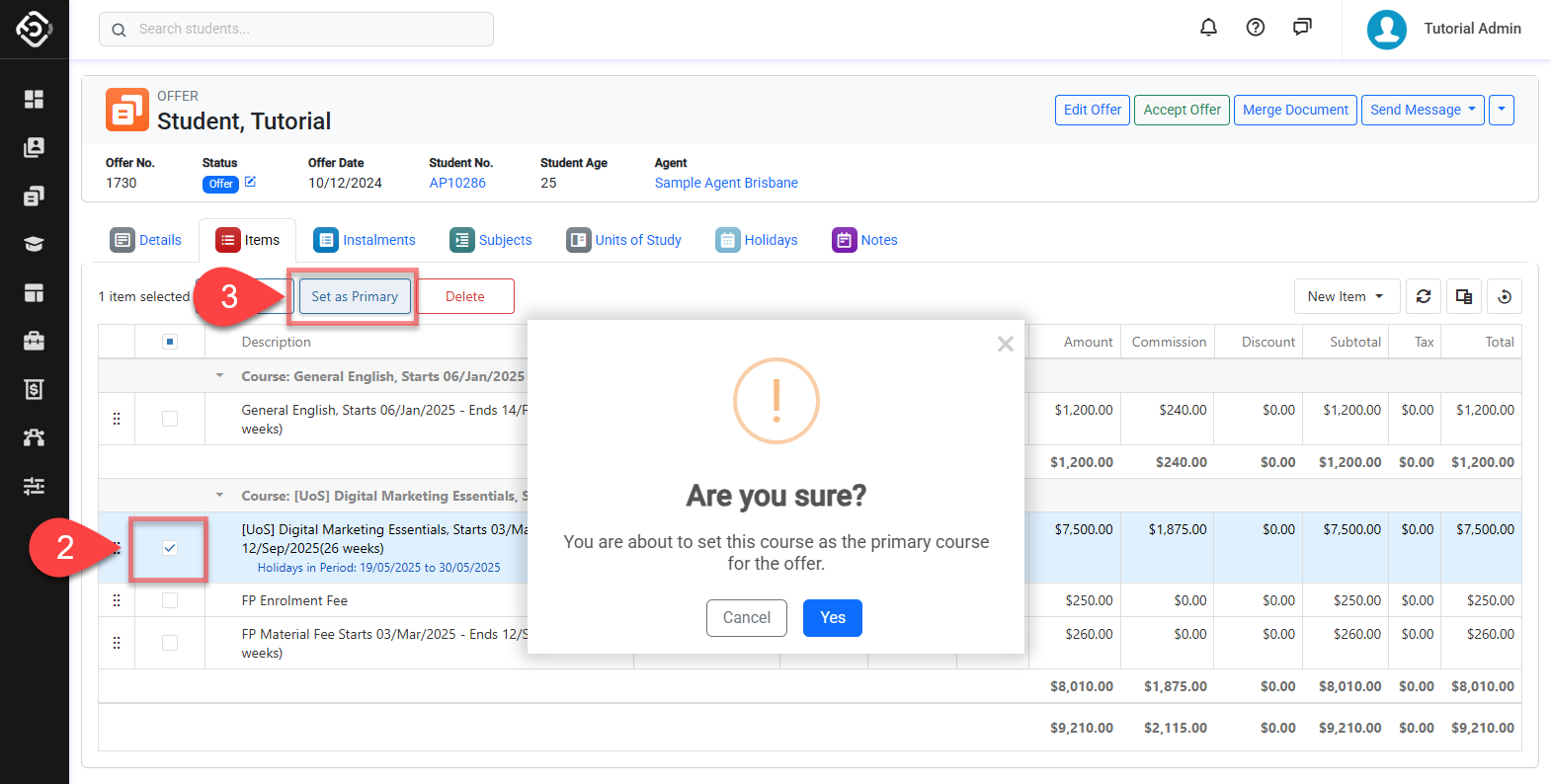Tick the FP Enrolment Fee checkbox

[x=170, y=600]
